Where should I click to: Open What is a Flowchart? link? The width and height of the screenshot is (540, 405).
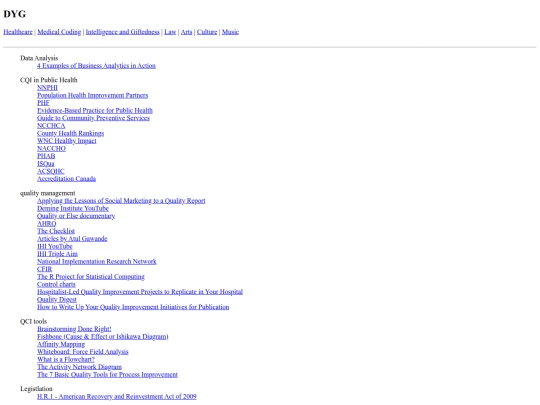66,359
